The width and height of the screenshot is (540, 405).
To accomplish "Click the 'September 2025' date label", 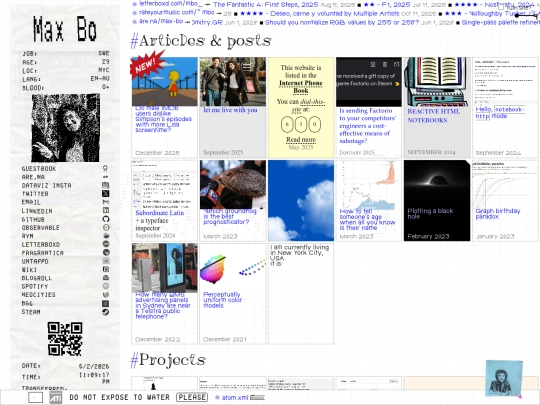I will [x=223, y=152].
